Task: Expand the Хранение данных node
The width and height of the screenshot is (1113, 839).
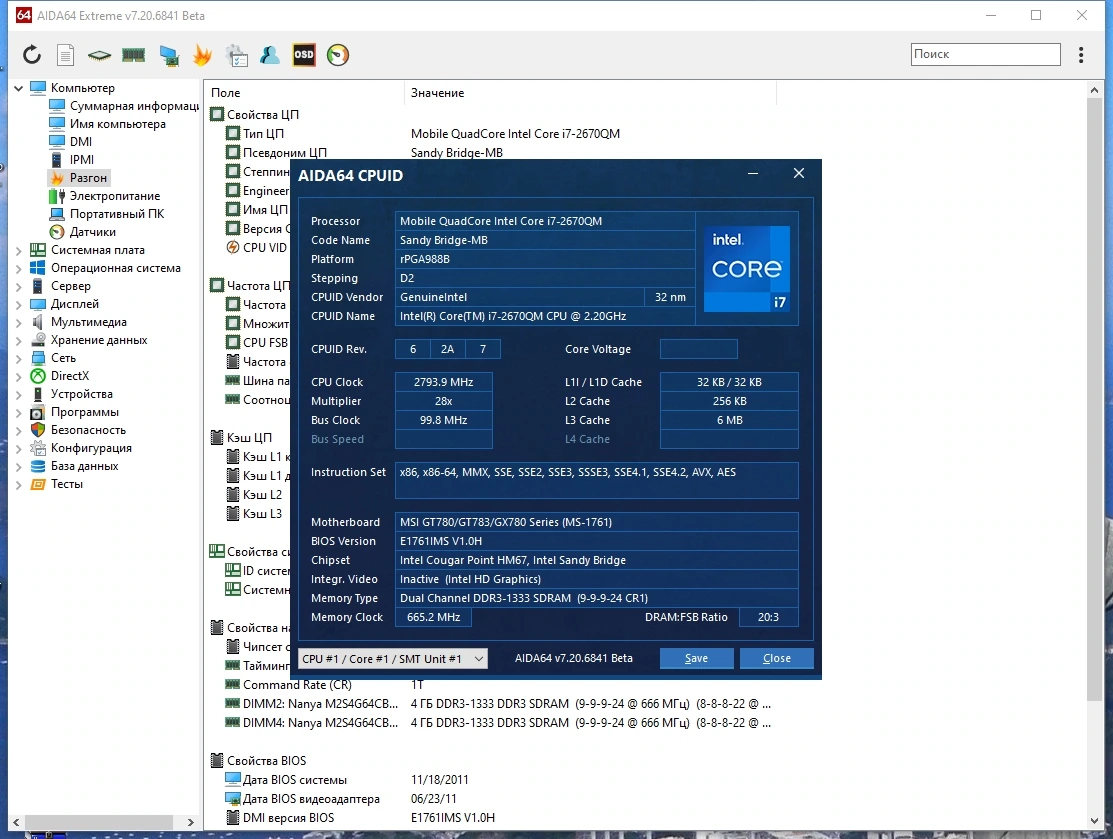Action: [18, 340]
